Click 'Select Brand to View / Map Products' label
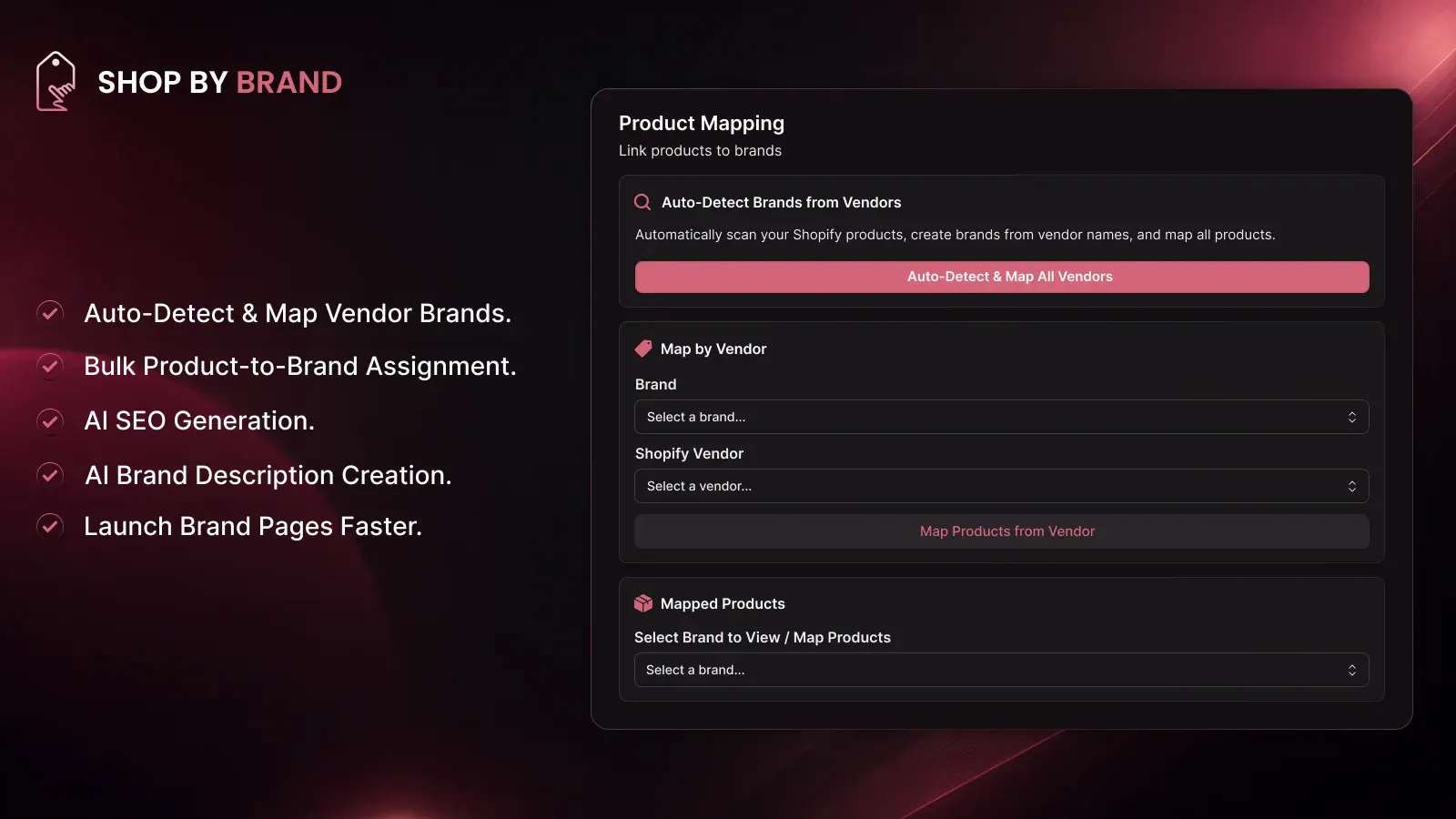 763,637
